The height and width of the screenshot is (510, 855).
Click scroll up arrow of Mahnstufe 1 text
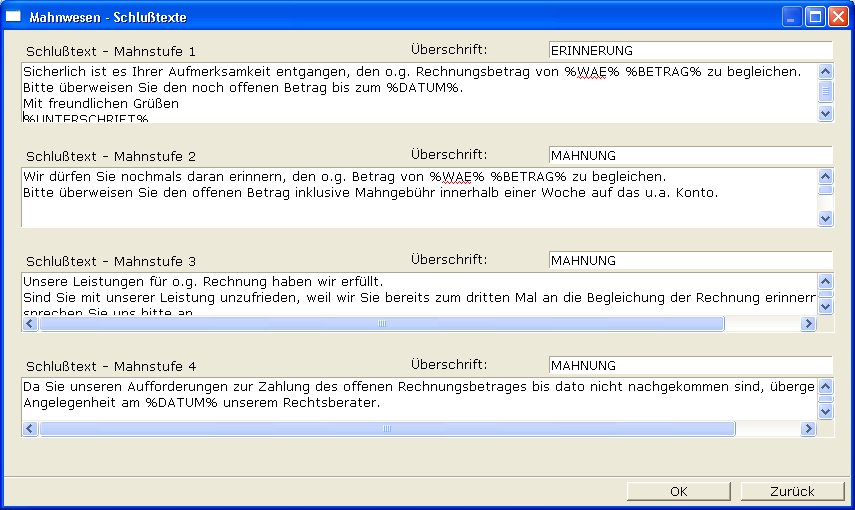pyautogui.click(x=825, y=71)
